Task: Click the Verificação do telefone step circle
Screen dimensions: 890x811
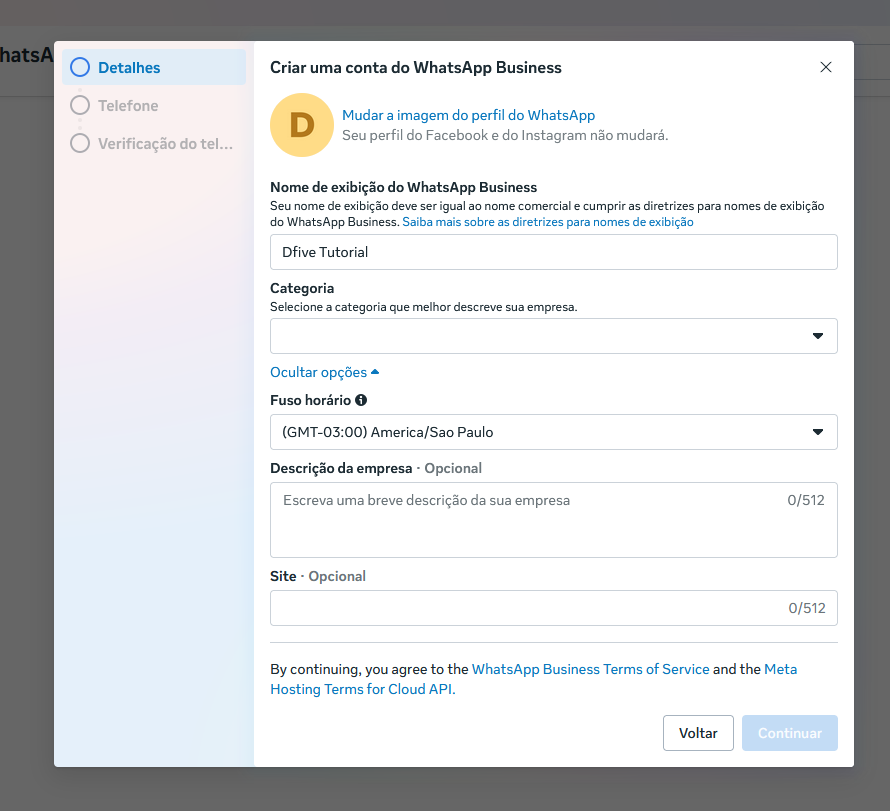Action: [x=80, y=143]
